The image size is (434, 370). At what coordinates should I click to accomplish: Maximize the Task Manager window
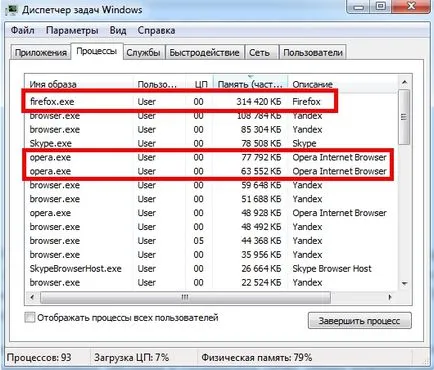coord(381,6)
